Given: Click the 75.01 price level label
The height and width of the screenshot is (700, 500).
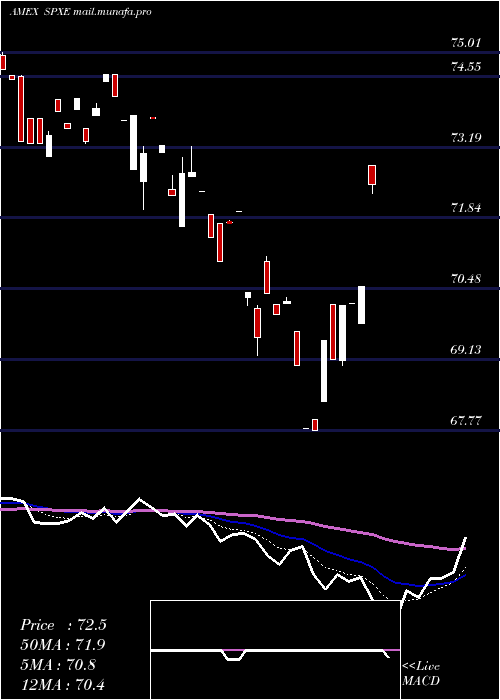Looking at the screenshot, I should [466, 43].
